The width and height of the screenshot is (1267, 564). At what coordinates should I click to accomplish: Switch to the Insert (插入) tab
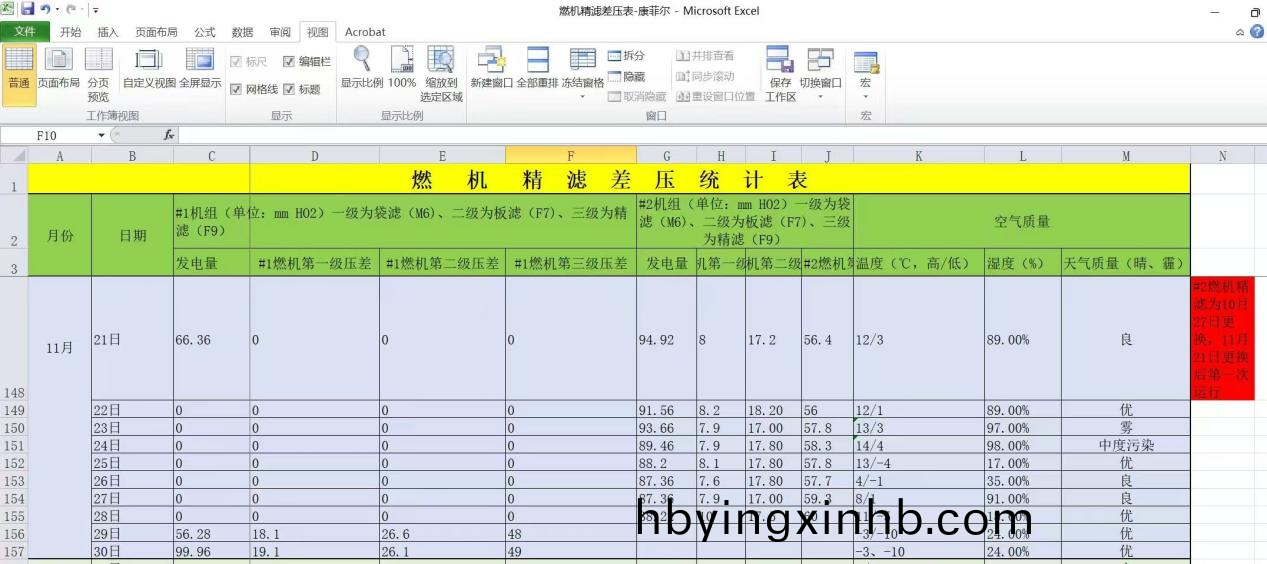pos(108,32)
